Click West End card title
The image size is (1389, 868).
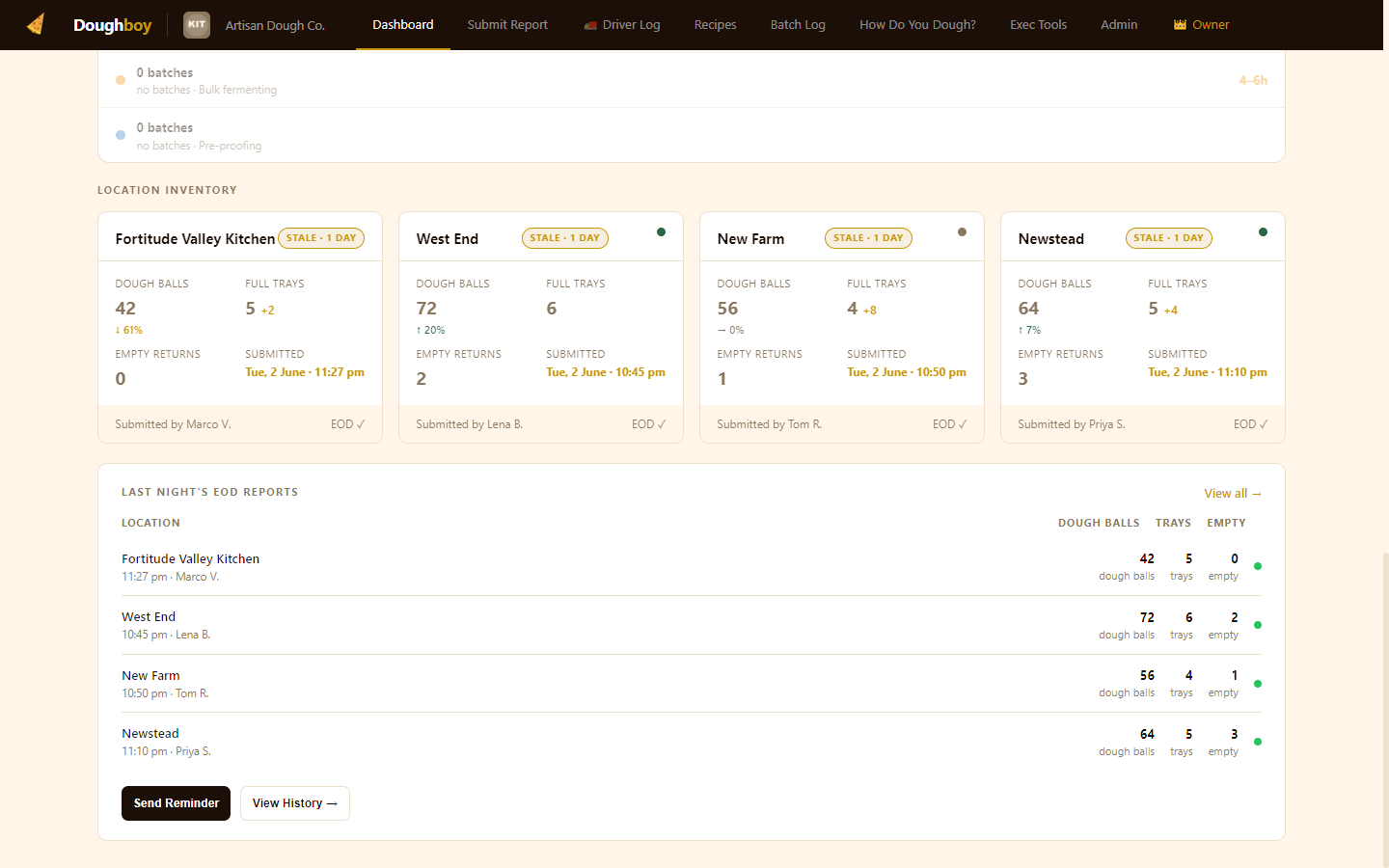tap(448, 239)
